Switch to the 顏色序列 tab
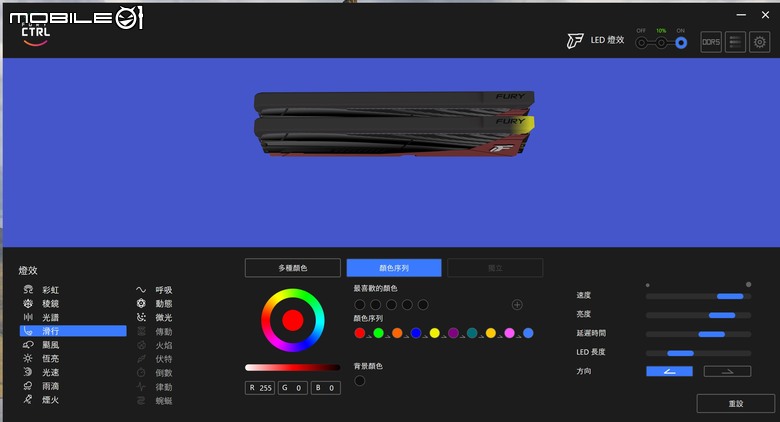The height and width of the screenshot is (422, 780). [x=394, y=268]
